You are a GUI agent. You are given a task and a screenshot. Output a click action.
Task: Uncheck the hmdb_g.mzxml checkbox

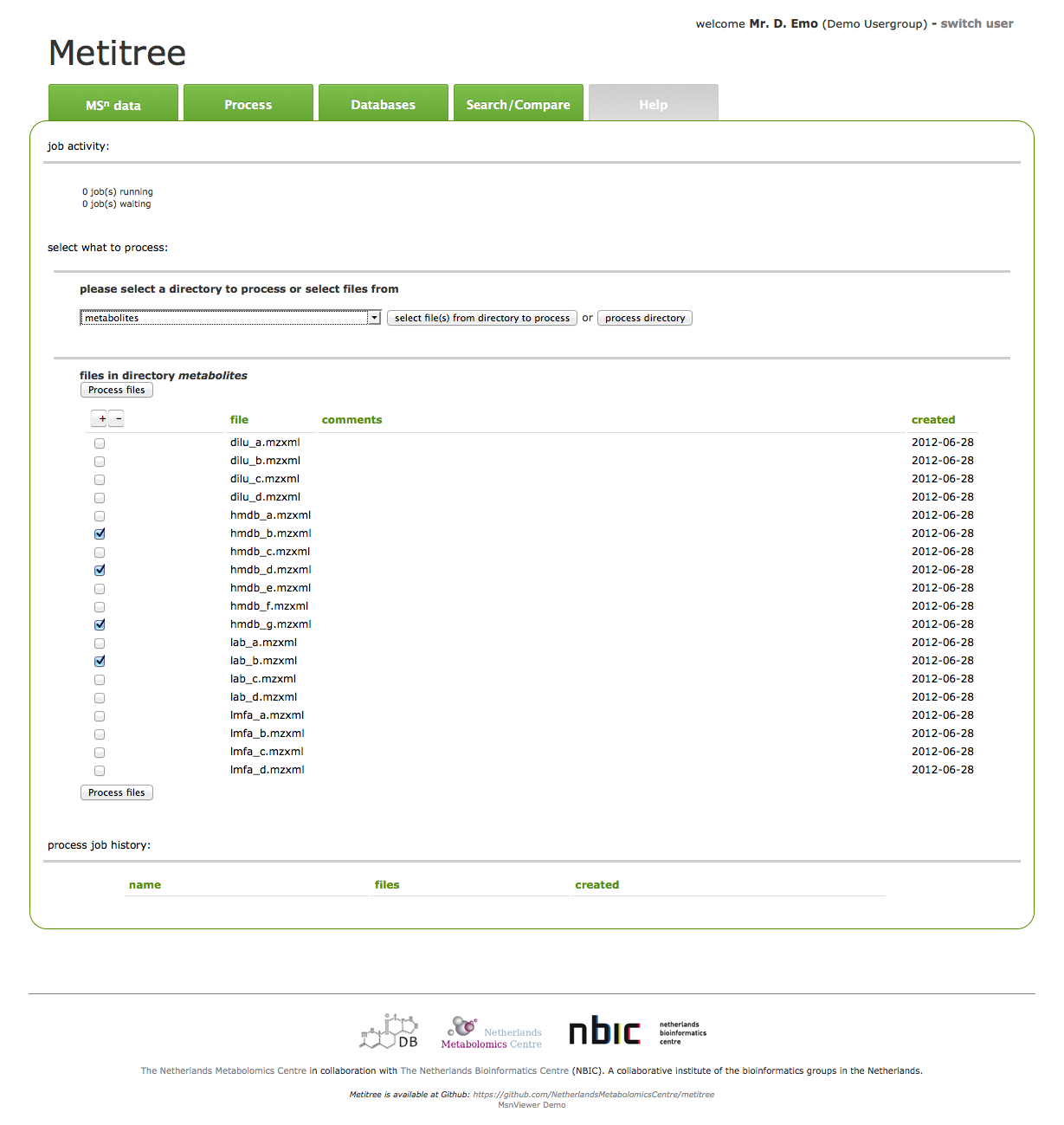click(x=100, y=625)
